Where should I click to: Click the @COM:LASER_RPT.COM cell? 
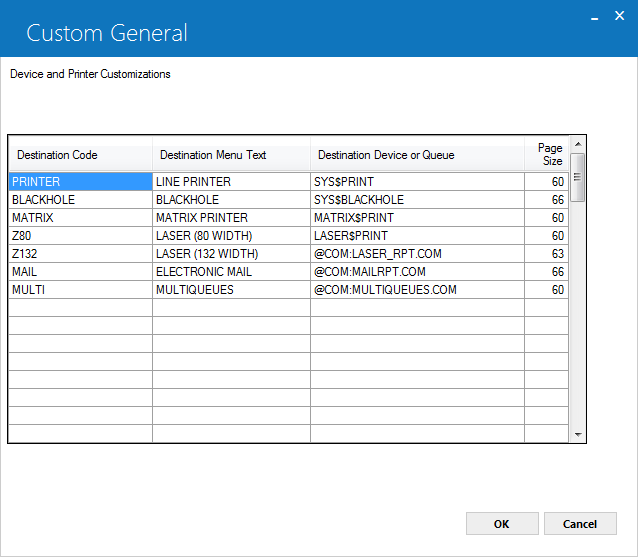(x=417, y=253)
